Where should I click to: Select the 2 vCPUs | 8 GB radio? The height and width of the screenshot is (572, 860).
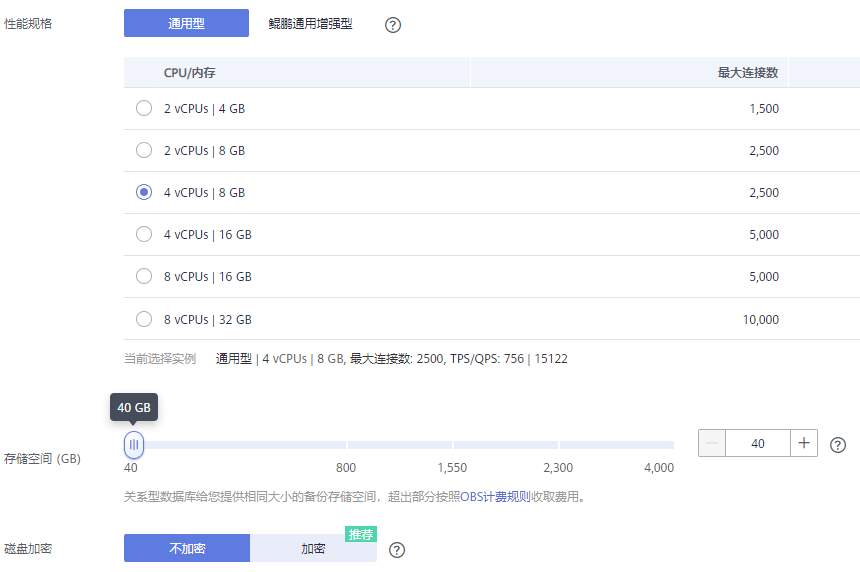(x=144, y=150)
